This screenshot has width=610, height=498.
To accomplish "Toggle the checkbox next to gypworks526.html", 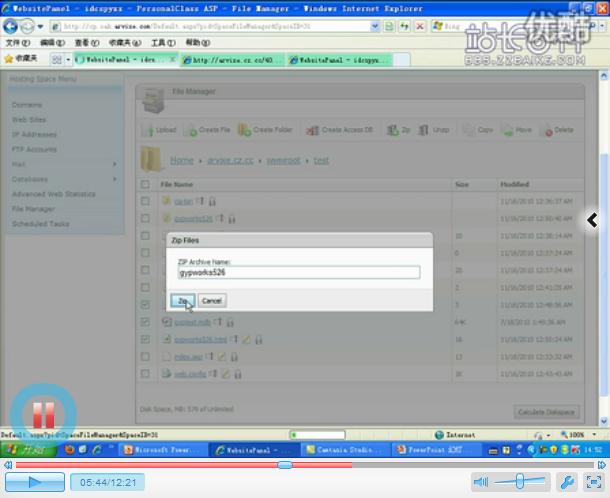I will [x=145, y=339].
